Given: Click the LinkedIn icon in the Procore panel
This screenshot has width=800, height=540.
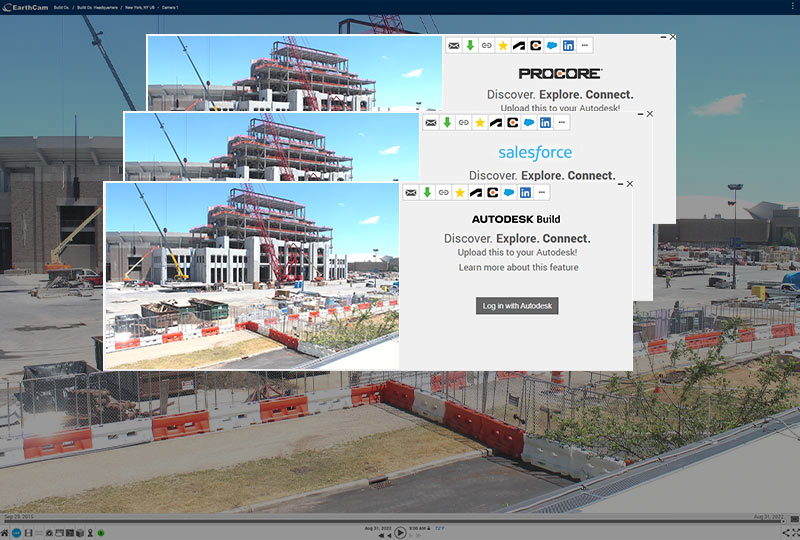Looking at the screenshot, I should [x=568, y=45].
